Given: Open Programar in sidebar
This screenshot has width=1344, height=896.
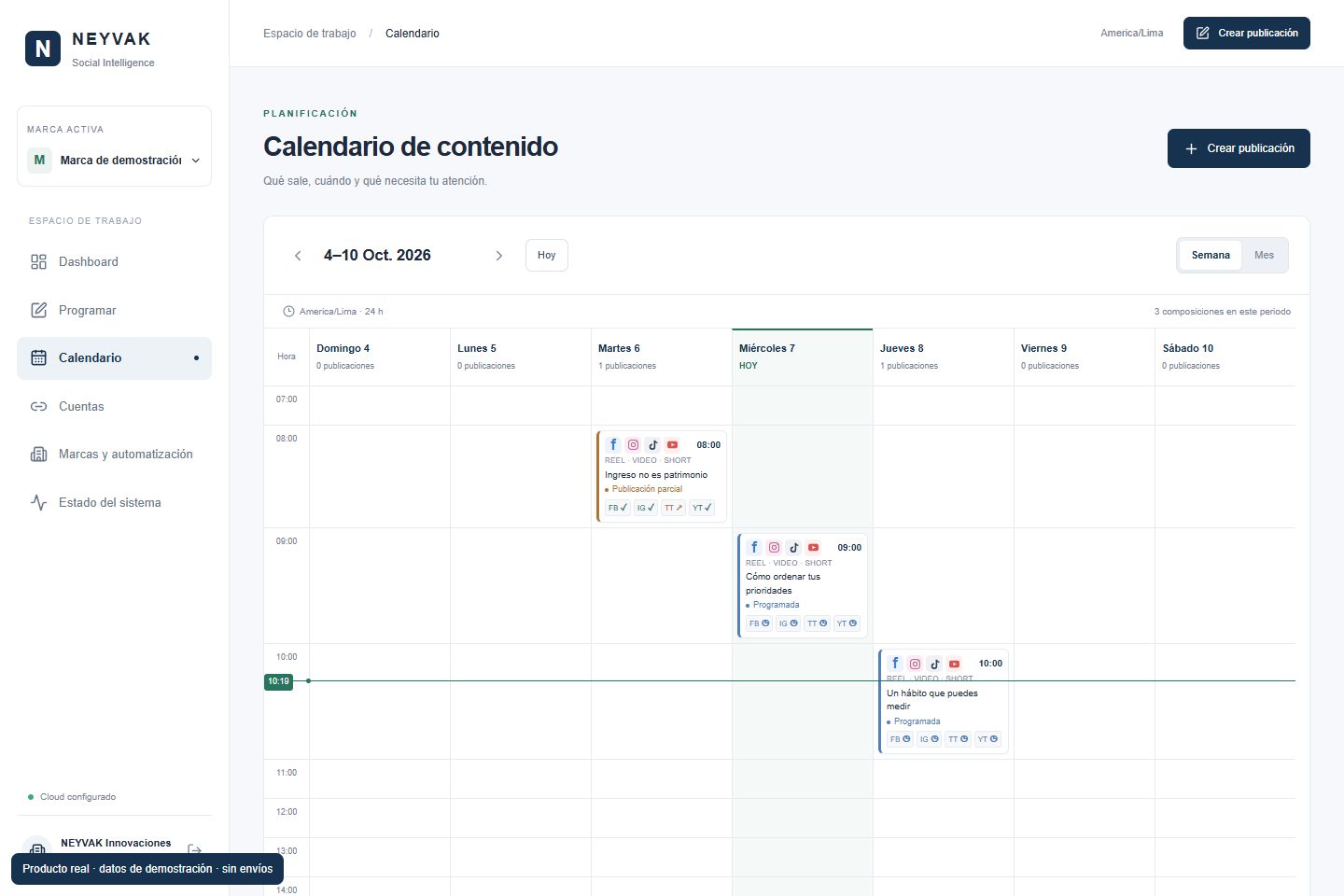Looking at the screenshot, I should click(x=114, y=310).
